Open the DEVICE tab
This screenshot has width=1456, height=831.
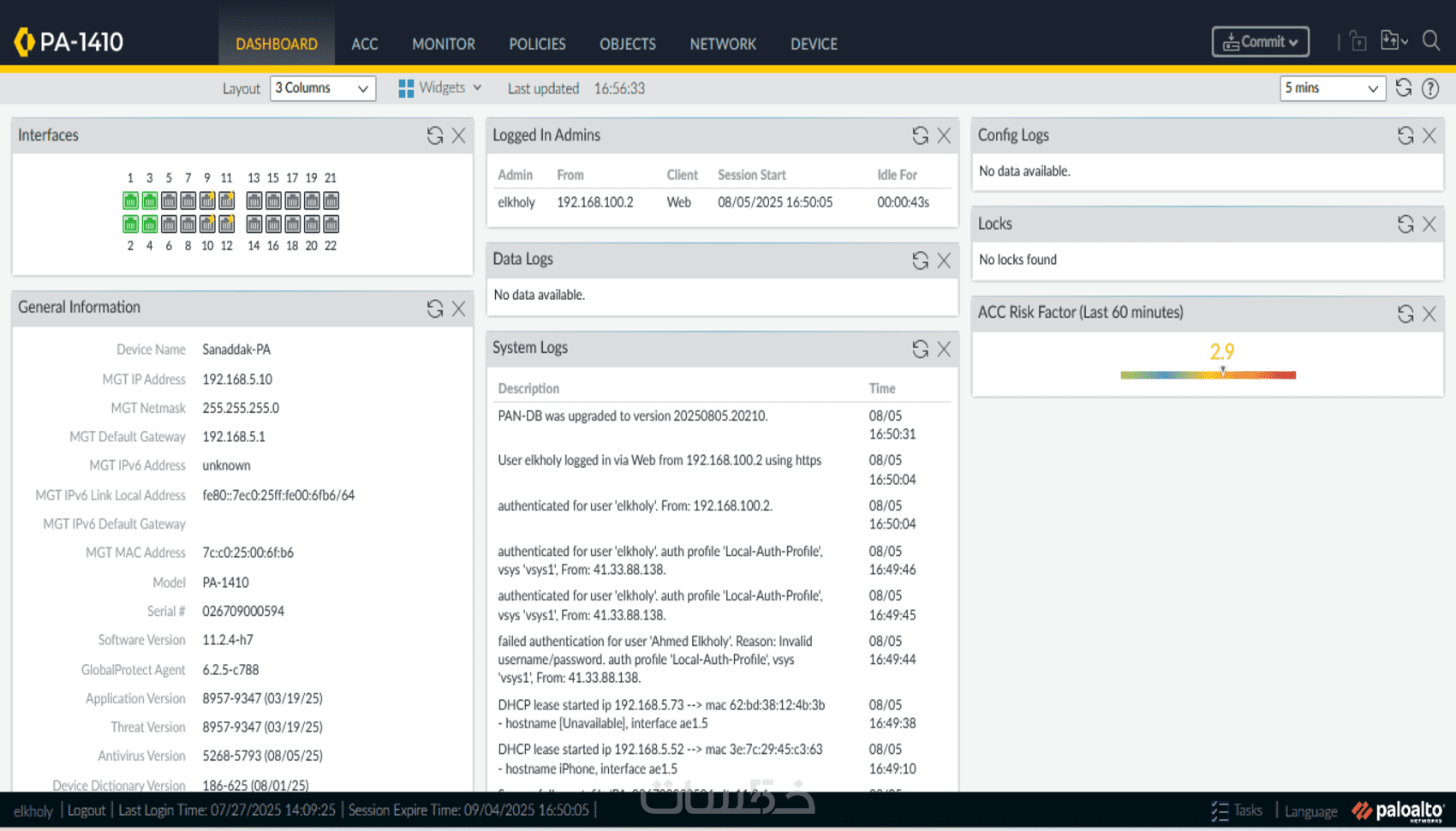(814, 44)
